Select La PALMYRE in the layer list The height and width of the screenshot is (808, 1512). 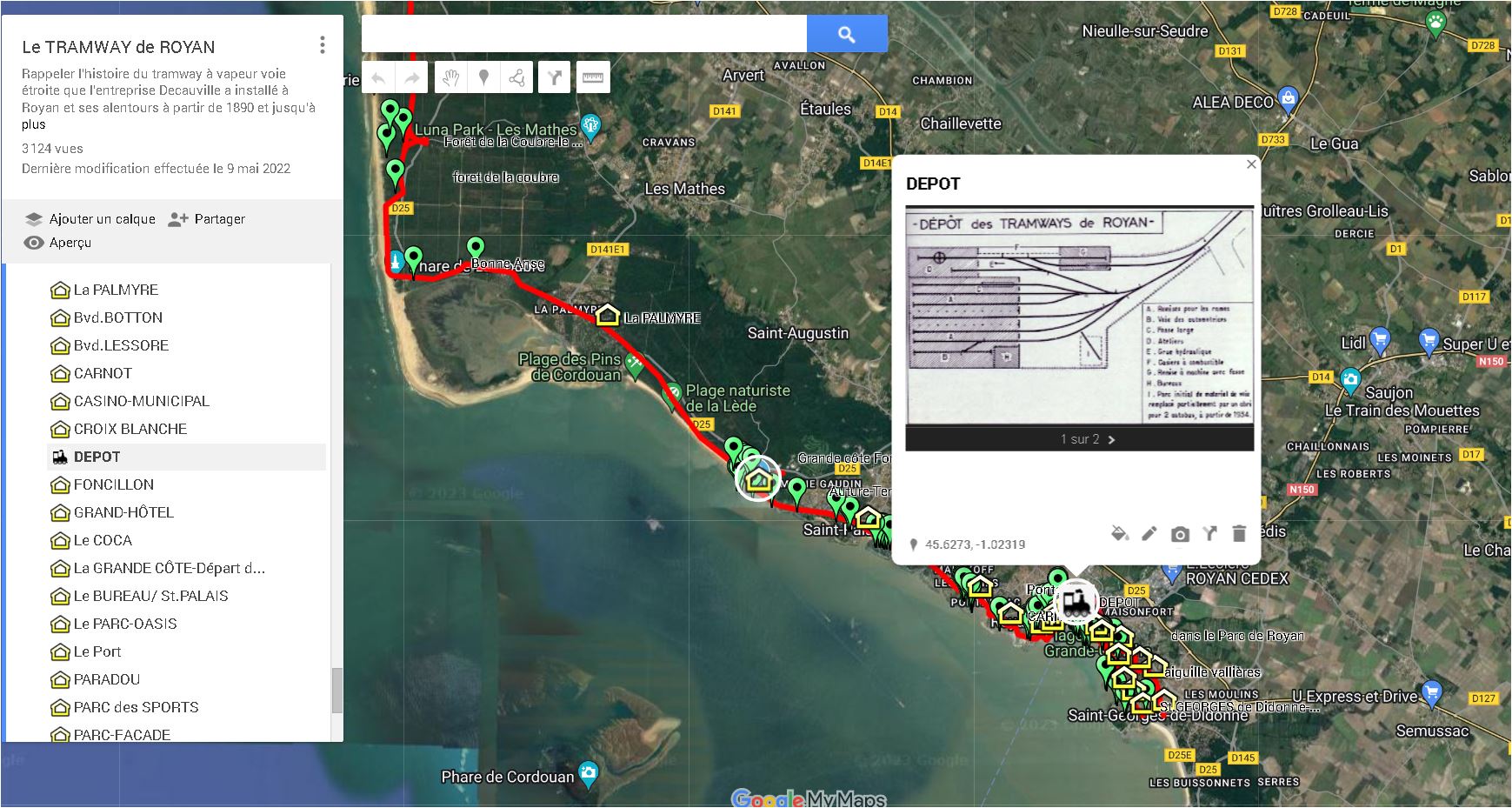[187, 290]
